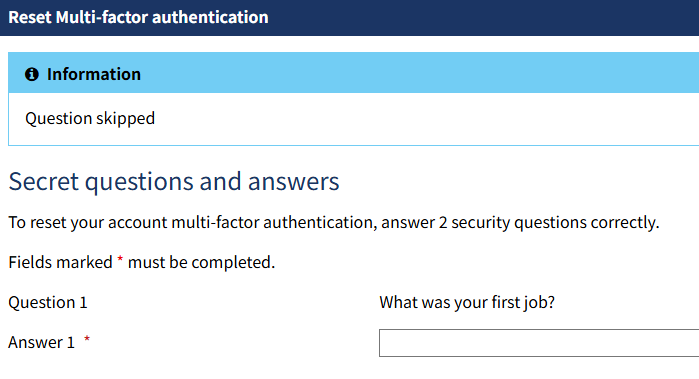Click the What was your first job question

pos(467,303)
